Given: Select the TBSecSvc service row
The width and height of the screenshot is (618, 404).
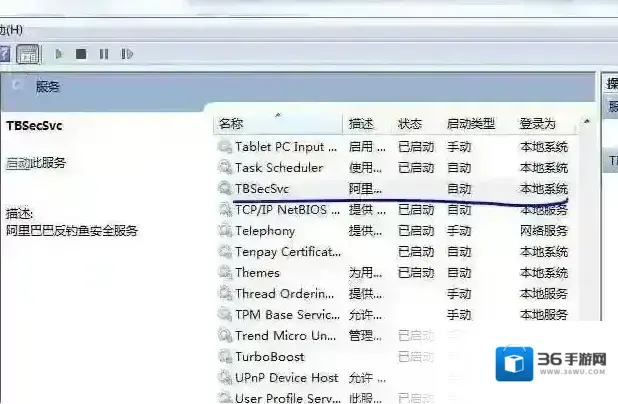Looking at the screenshot, I should coord(394,188).
